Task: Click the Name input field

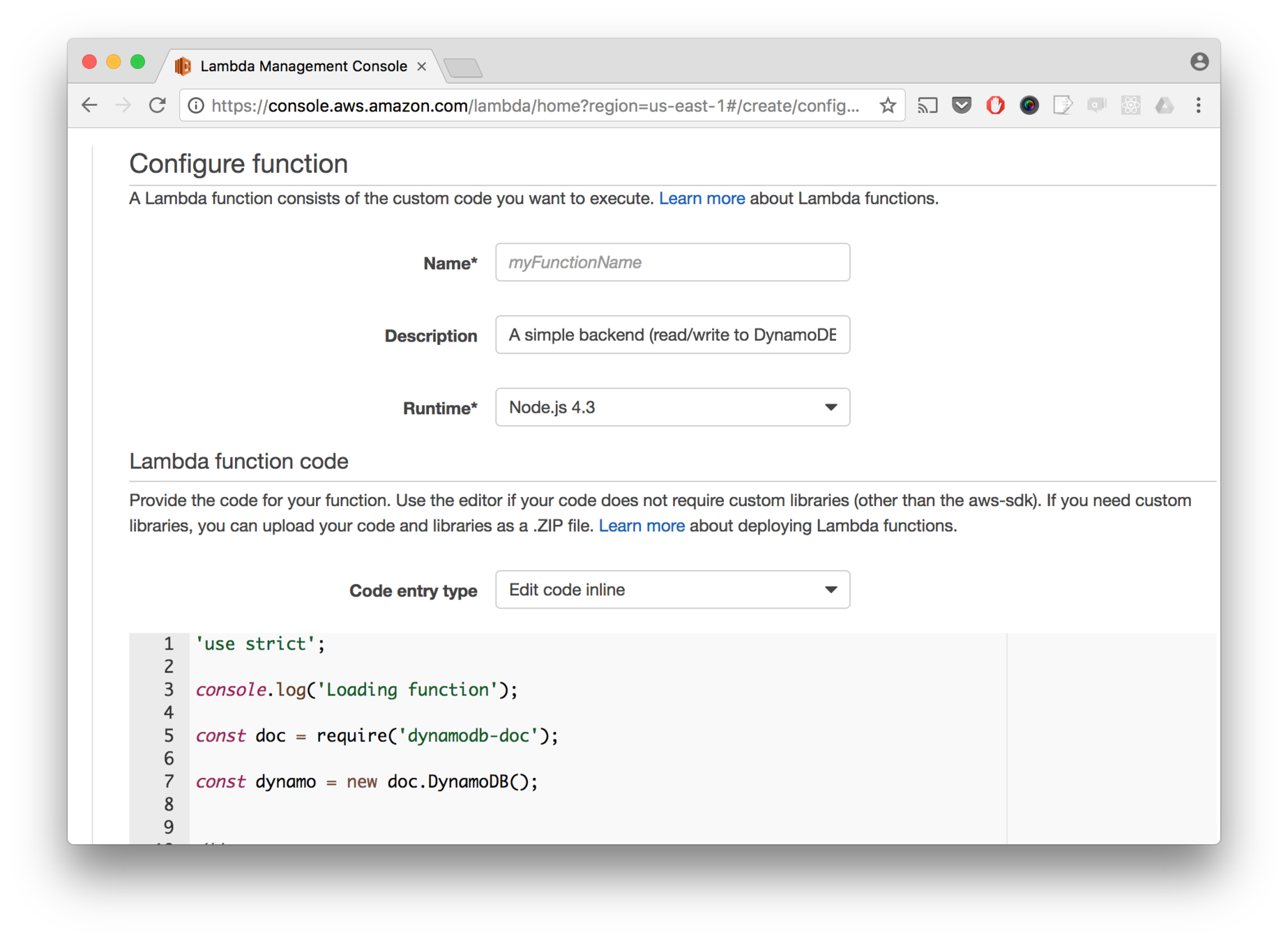Action: pos(672,262)
